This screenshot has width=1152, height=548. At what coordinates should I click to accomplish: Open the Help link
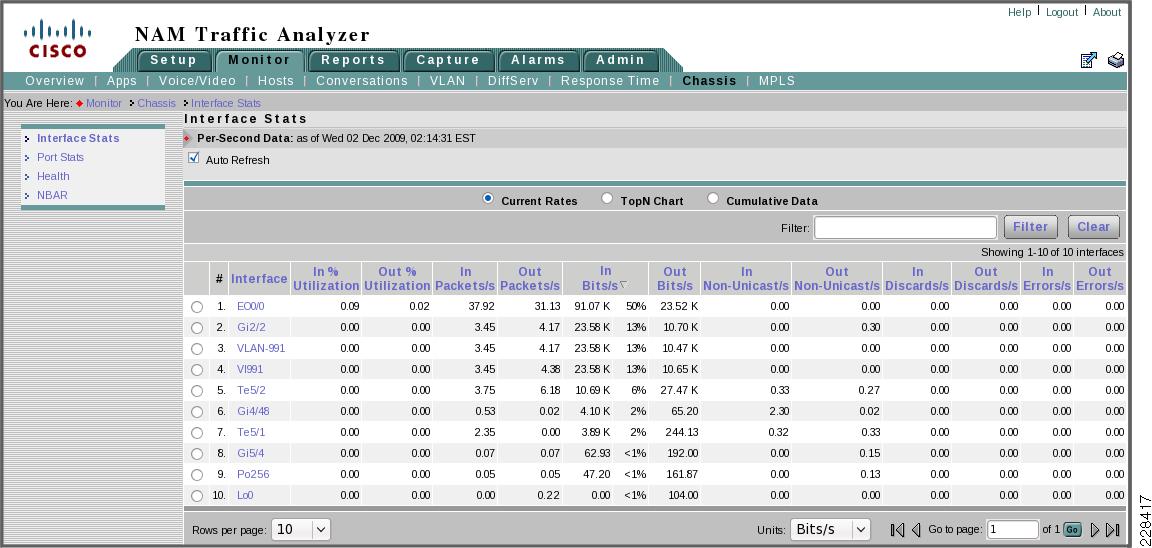click(1019, 12)
